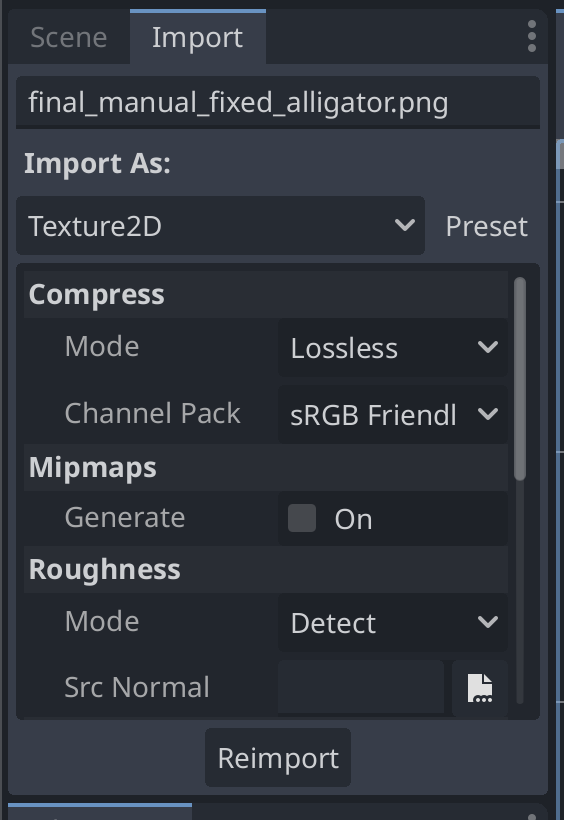
Task: Click the On label next to Generate
Action: (354, 519)
